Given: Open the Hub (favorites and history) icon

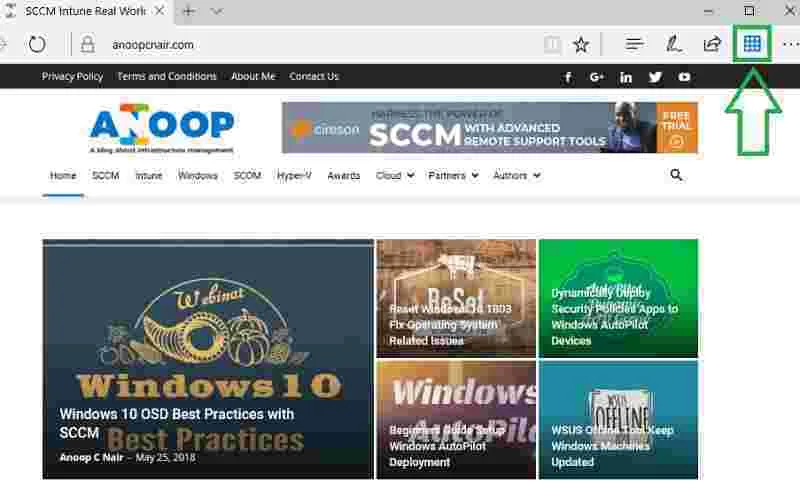Looking at the screenshot, I should pos(634,45).
